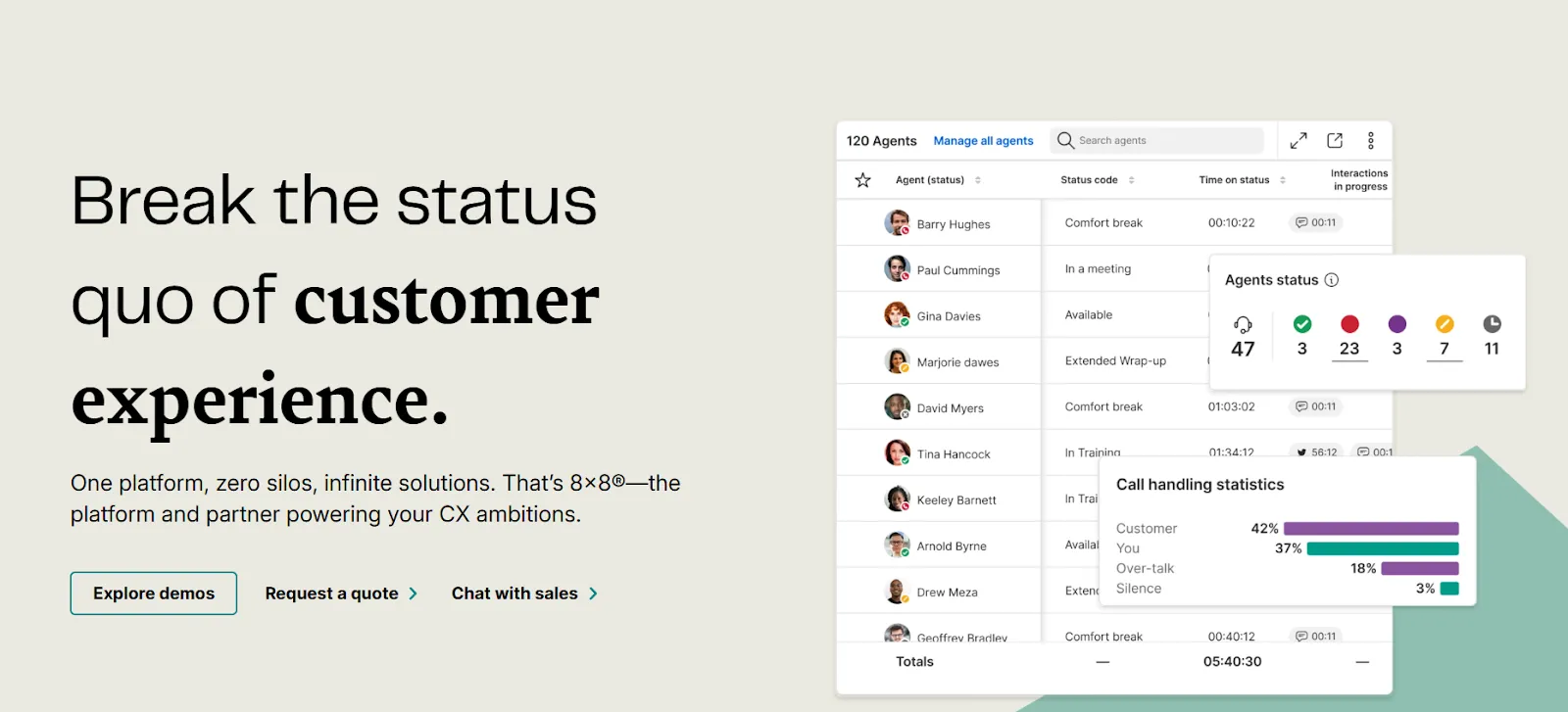
Task: Select Drew Meza avatar
Action: pos(897,592)
